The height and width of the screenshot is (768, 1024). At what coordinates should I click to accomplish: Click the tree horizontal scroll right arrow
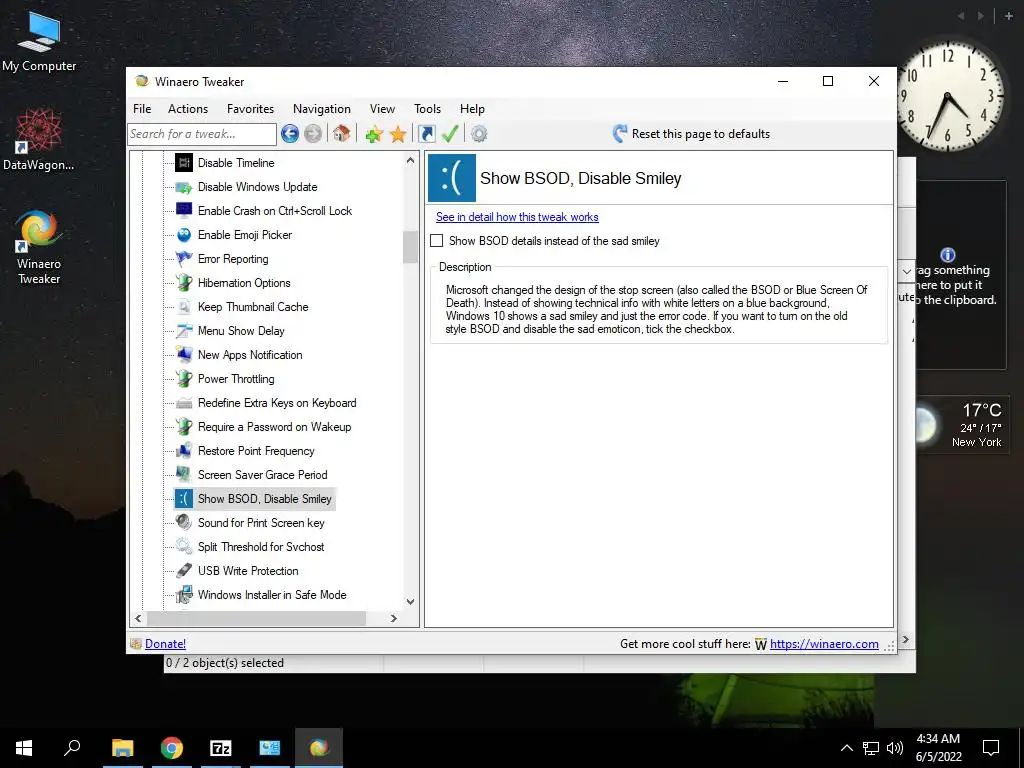(x=394, y=618)
